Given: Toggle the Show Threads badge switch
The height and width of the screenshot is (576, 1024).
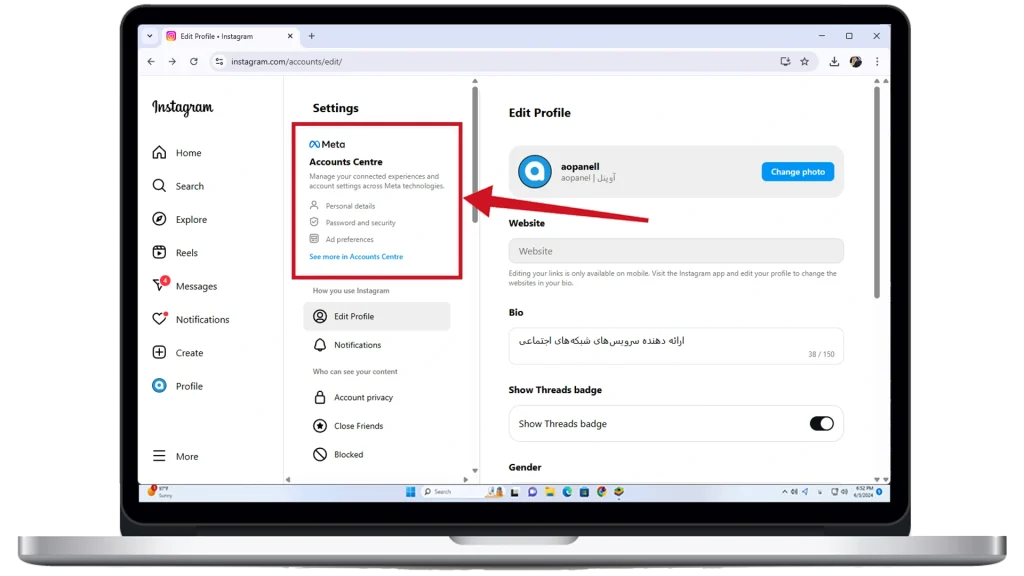Looking at the screenshot, I should 822,424.
